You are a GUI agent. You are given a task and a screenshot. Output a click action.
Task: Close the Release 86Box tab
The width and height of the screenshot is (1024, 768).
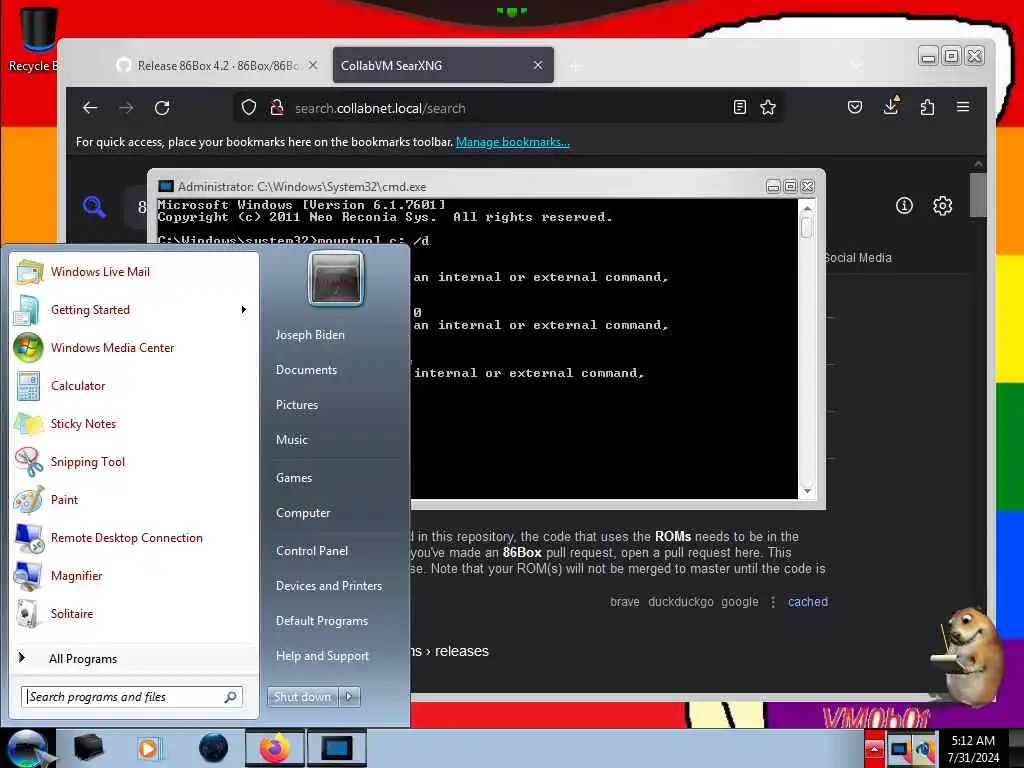(x=313, y=65)
